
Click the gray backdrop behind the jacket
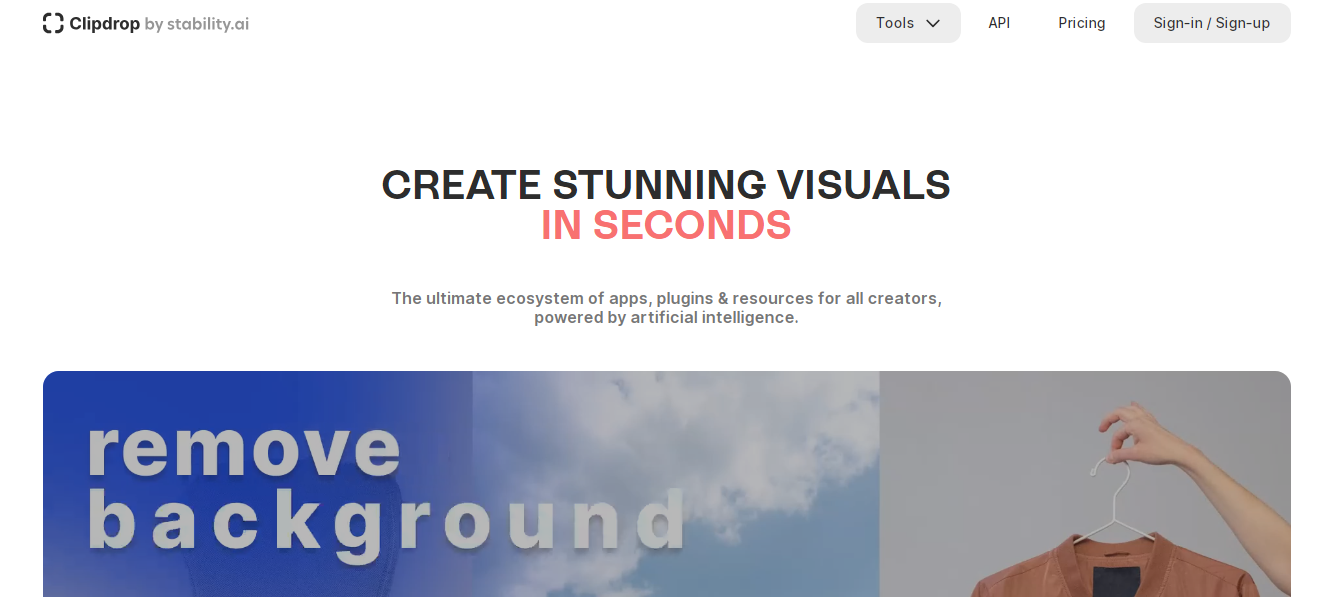tap(960, 450)
